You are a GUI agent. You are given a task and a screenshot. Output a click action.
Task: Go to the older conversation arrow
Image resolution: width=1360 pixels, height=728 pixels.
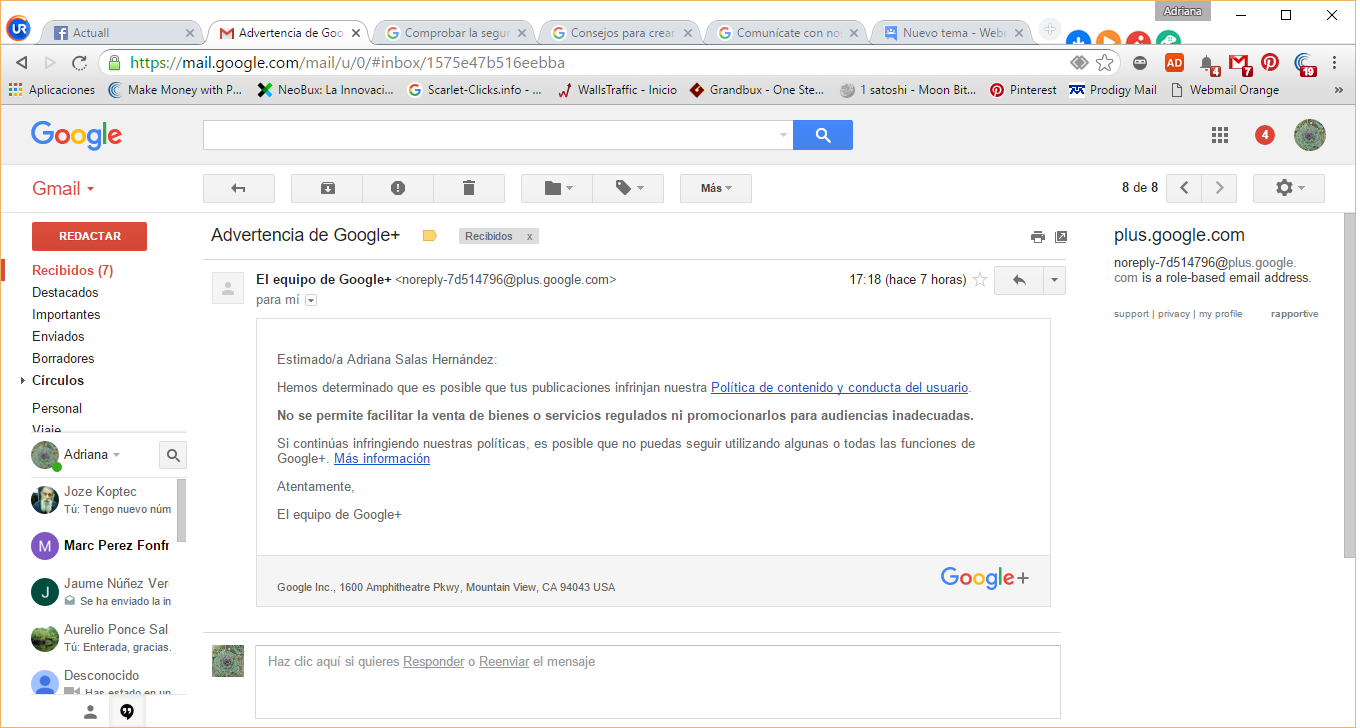click(1219, 188)
